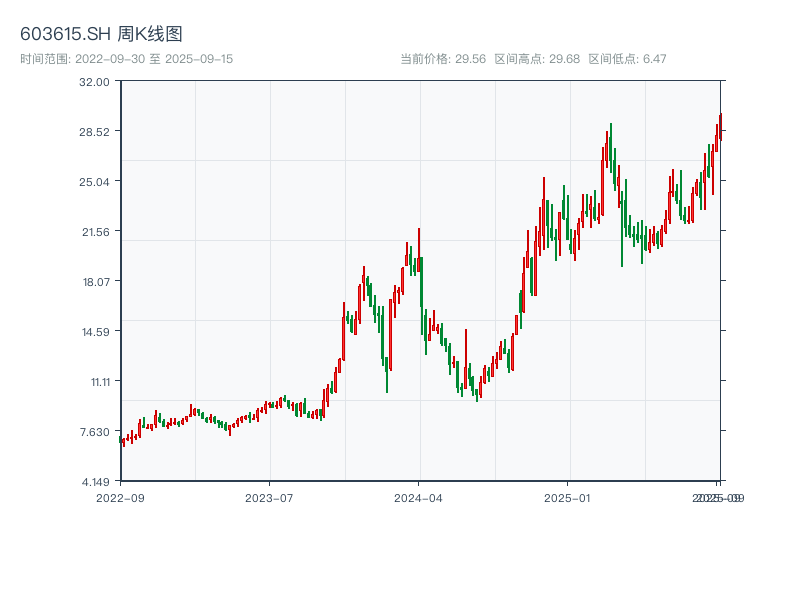Click the 4.149 y-axis label
Viewport: 800px width, 600px height.
coord(95,482)
